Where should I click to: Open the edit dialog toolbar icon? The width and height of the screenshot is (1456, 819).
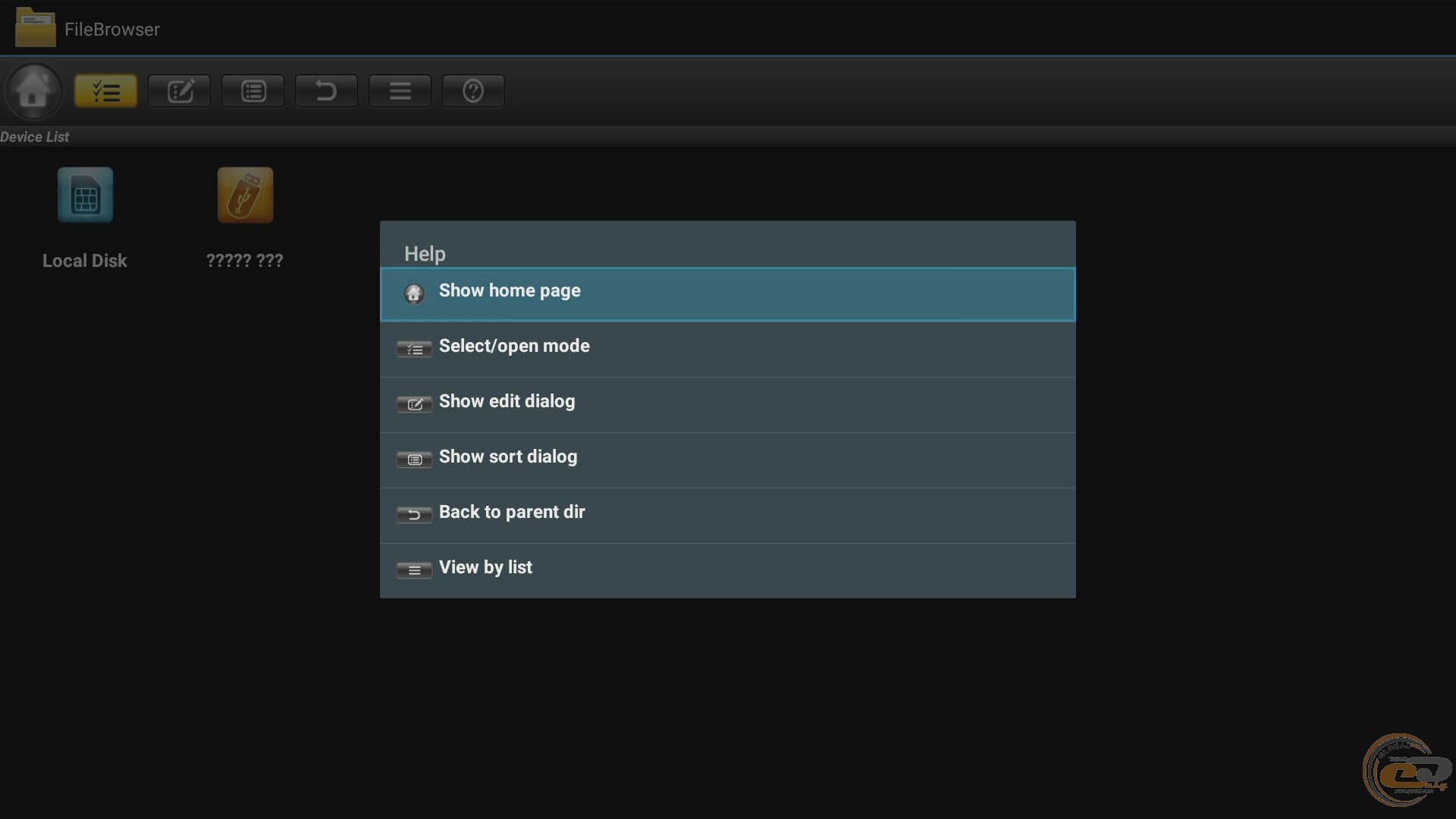coord(179,91)
